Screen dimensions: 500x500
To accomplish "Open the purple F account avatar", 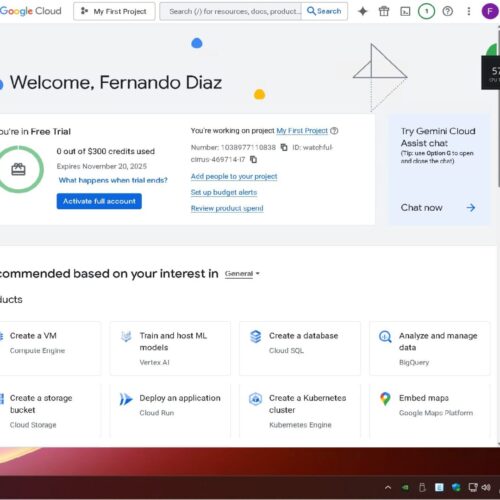I will coord(490,11).
